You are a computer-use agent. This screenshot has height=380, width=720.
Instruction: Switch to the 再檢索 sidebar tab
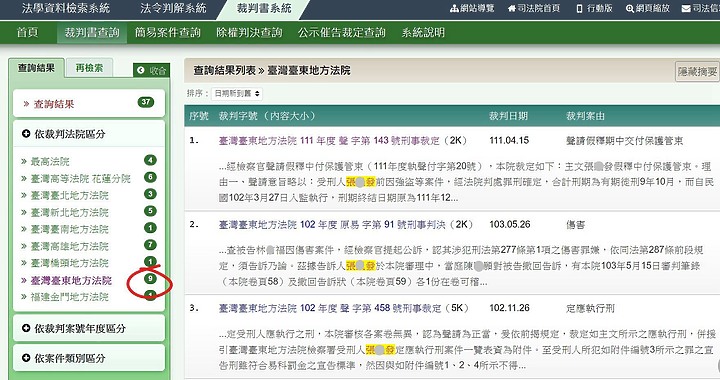pyautogui.click(x=89, y=68)
